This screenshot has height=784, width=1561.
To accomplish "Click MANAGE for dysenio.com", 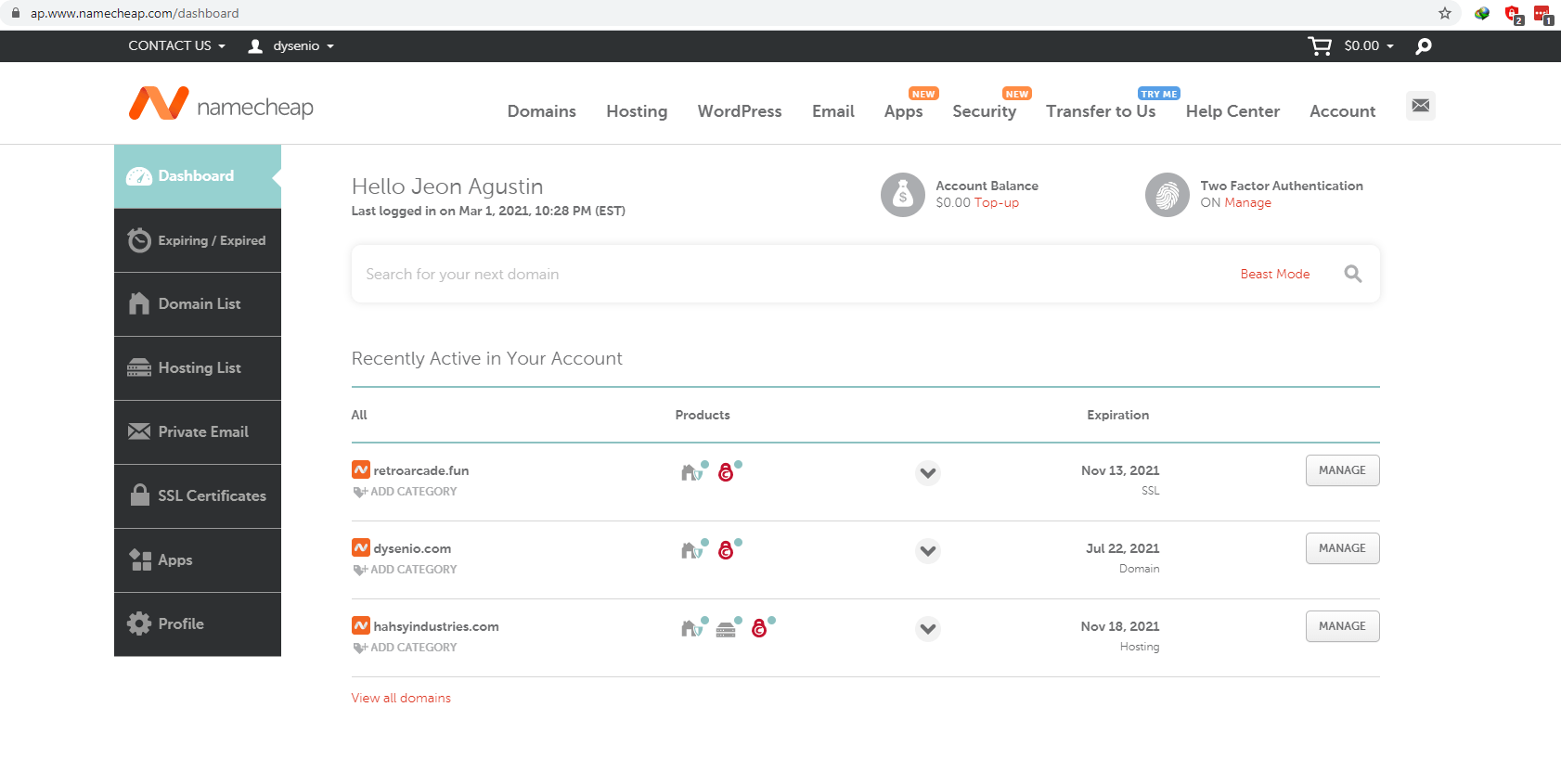I will tap(1342, 548).
